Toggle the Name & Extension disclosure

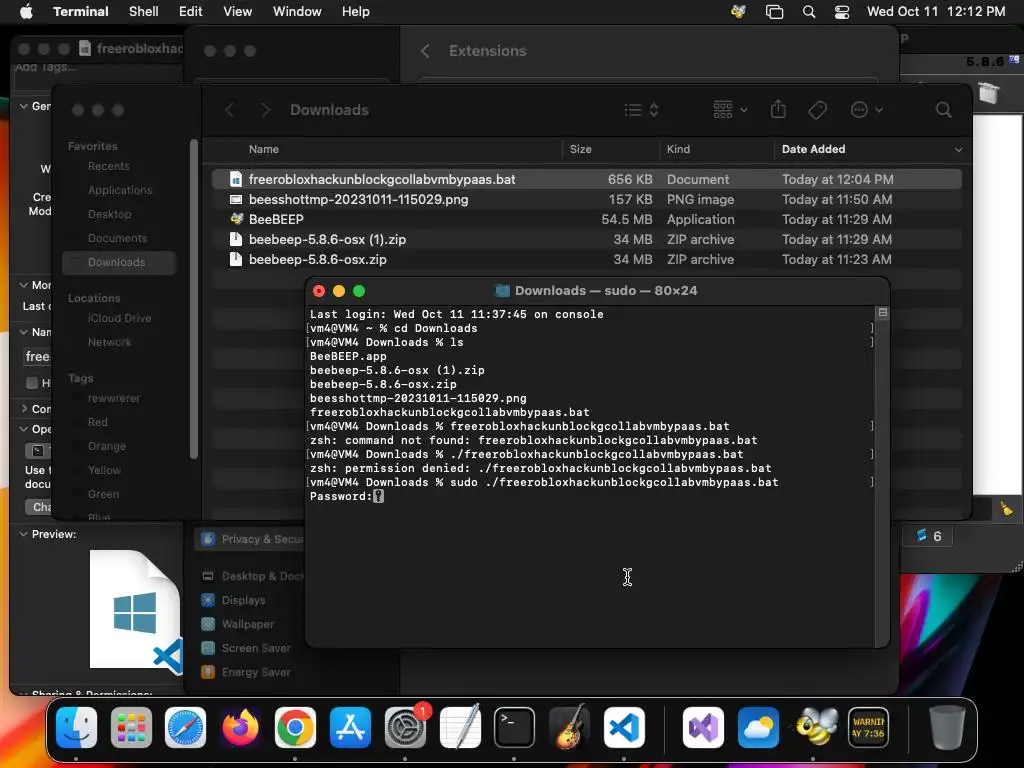[x=24, y=332]
